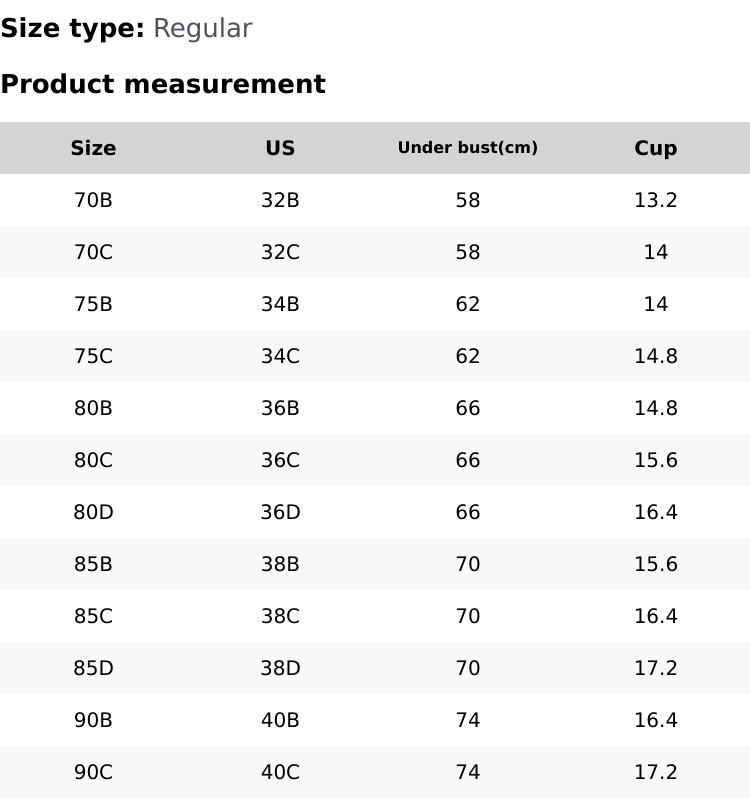Screen dimensions: 750x798
Task: Click the US column header
Action: click(280, 148)
